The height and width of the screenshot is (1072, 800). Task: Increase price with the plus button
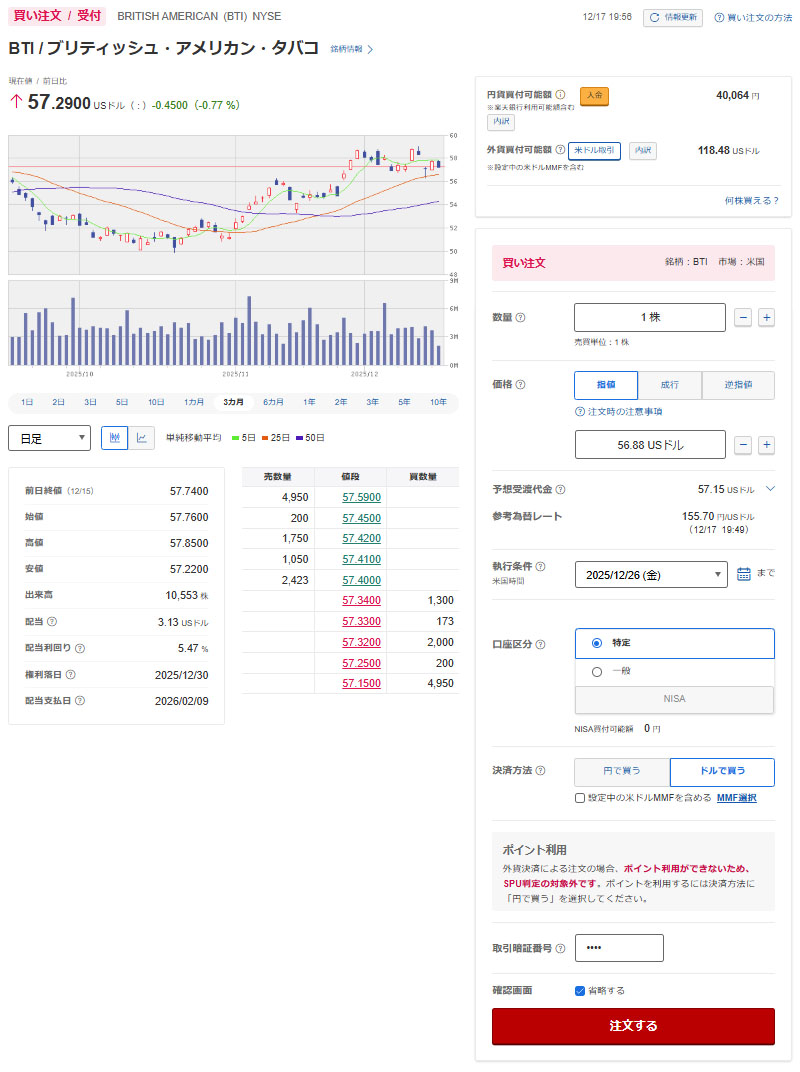click(766, 445)
